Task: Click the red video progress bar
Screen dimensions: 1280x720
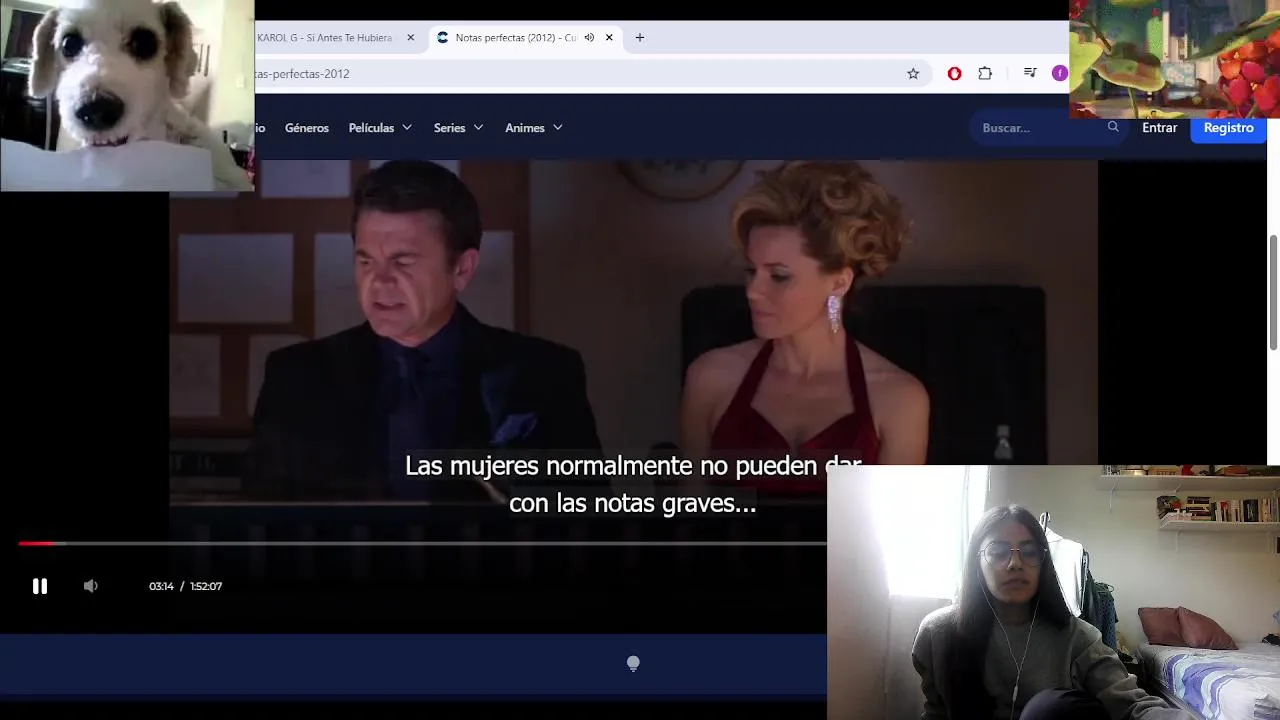Action: [36, 543]
